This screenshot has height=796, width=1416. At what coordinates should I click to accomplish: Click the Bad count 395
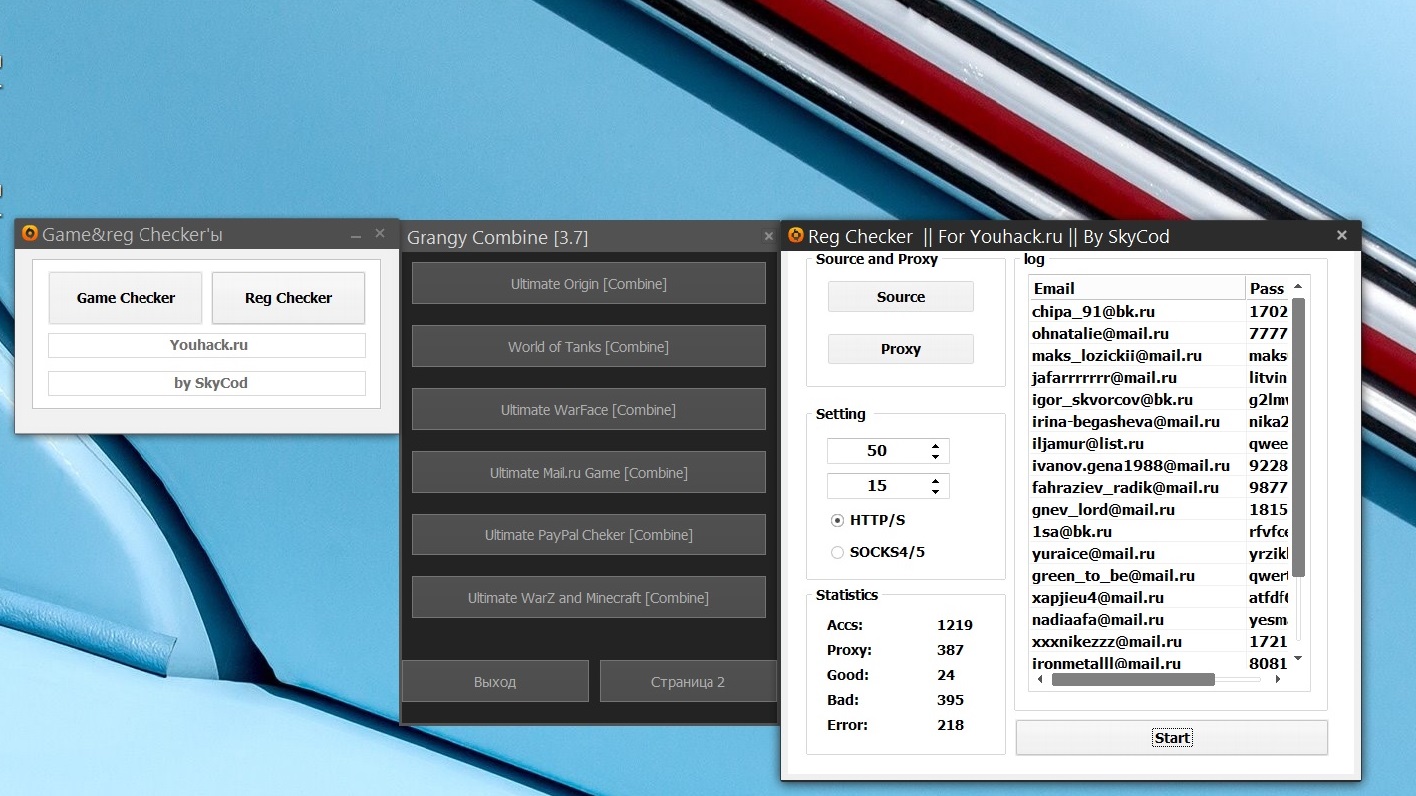pyautogui.click(x=950, y=700)
